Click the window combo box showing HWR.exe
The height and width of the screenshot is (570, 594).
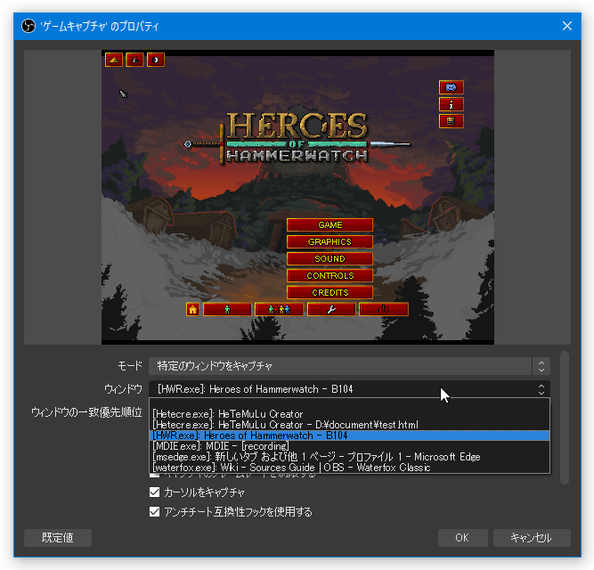coord(349,389)
